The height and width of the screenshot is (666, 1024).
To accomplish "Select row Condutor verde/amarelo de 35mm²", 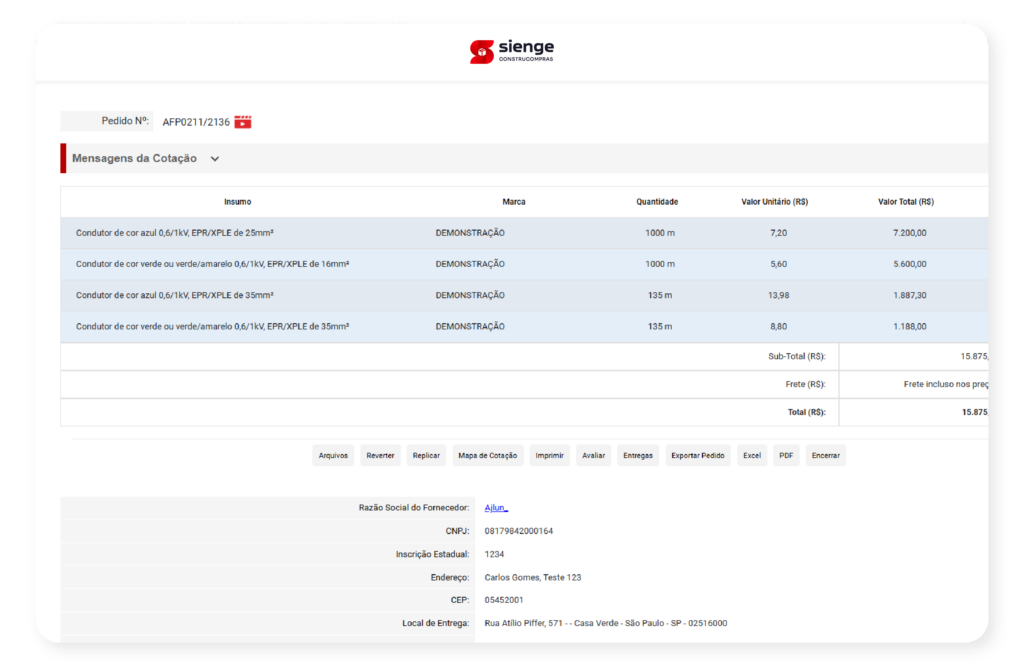I will tap(524, 326).
